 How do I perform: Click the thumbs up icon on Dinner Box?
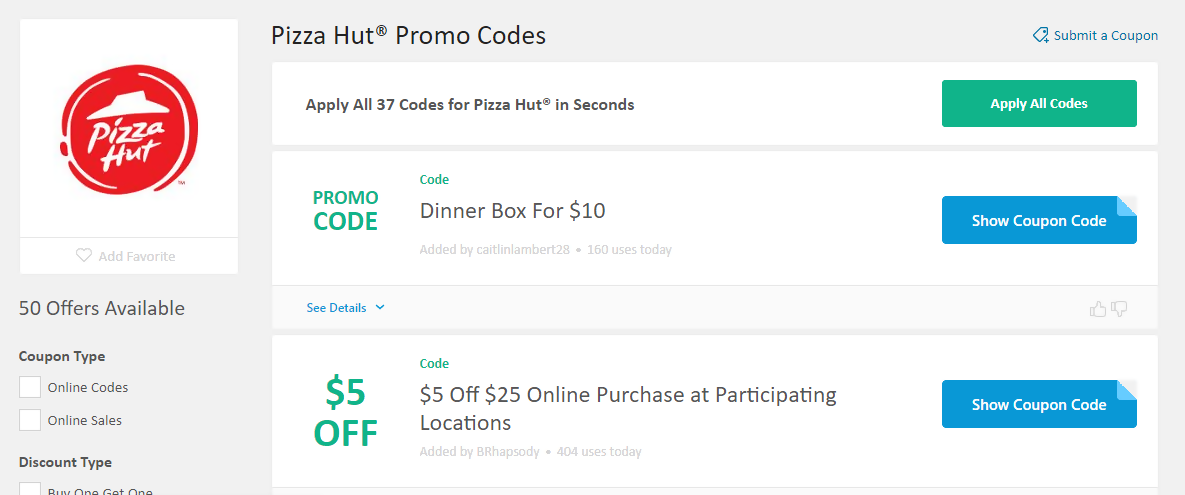1098,309
